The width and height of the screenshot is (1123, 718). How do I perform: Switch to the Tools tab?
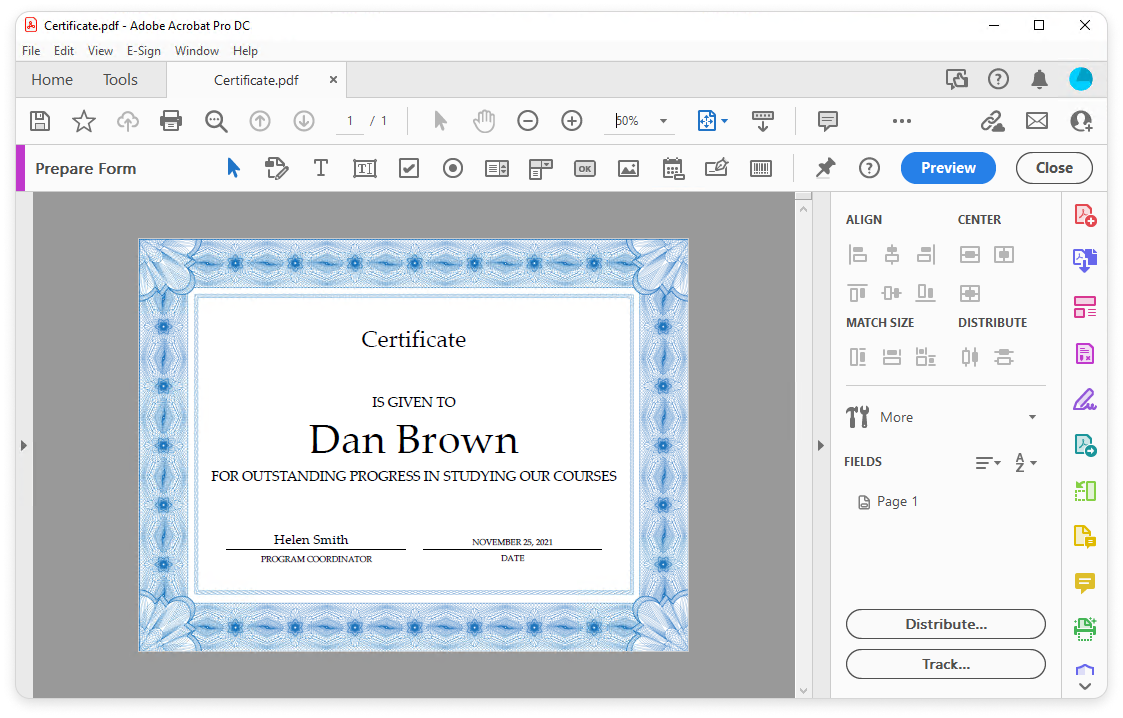120,80
